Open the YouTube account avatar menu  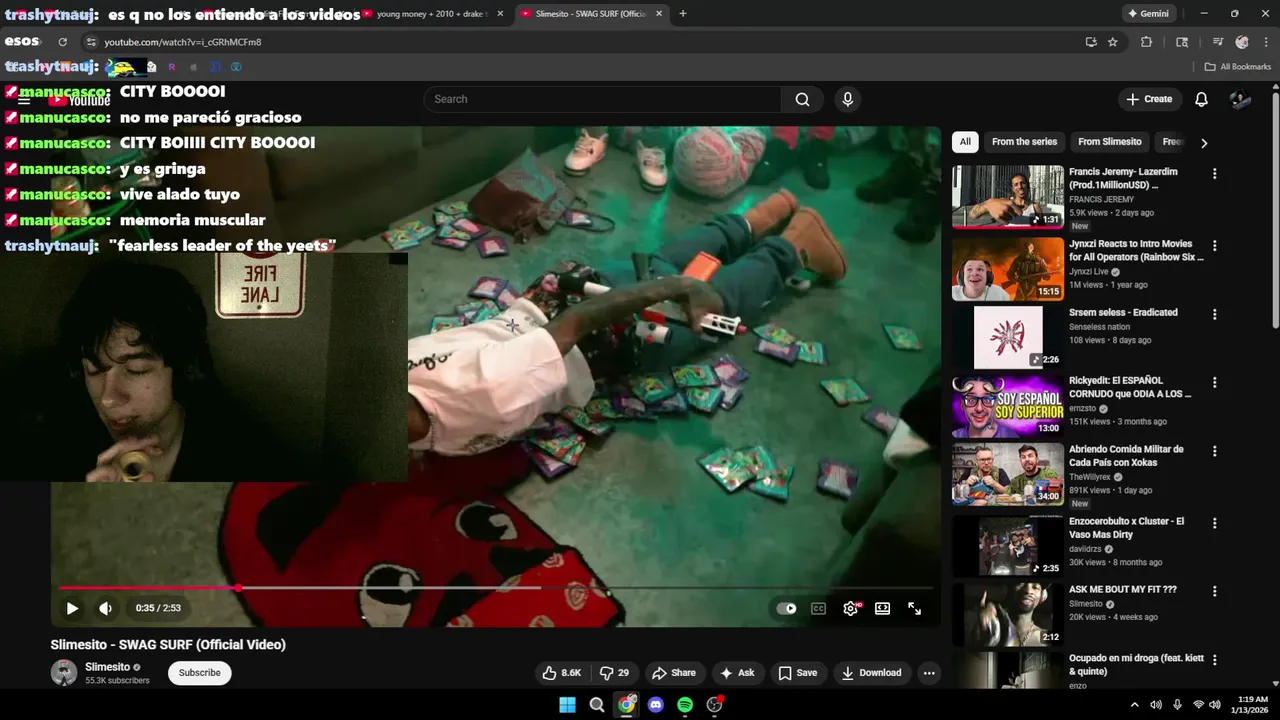(1240, 99)
